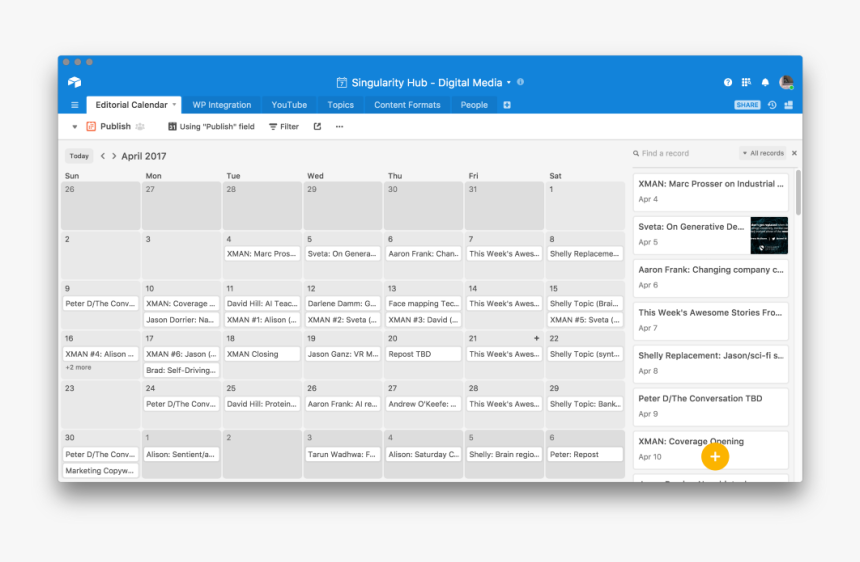Click the sidebar vertical scrollbar
This screenshot has height=562, width=860.
[798, 192]
